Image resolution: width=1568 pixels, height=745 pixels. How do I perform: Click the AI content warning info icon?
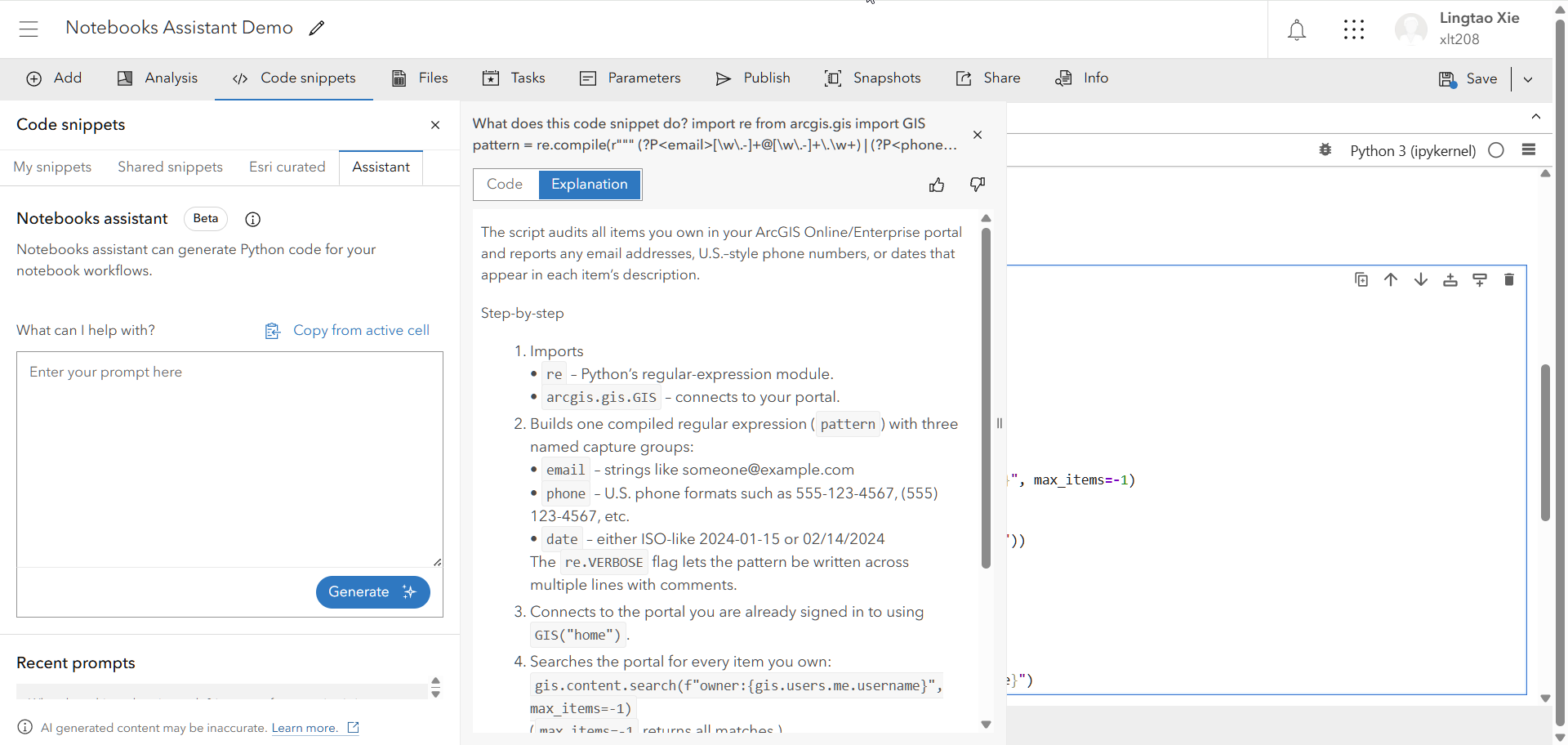click(x=25, y=728)
